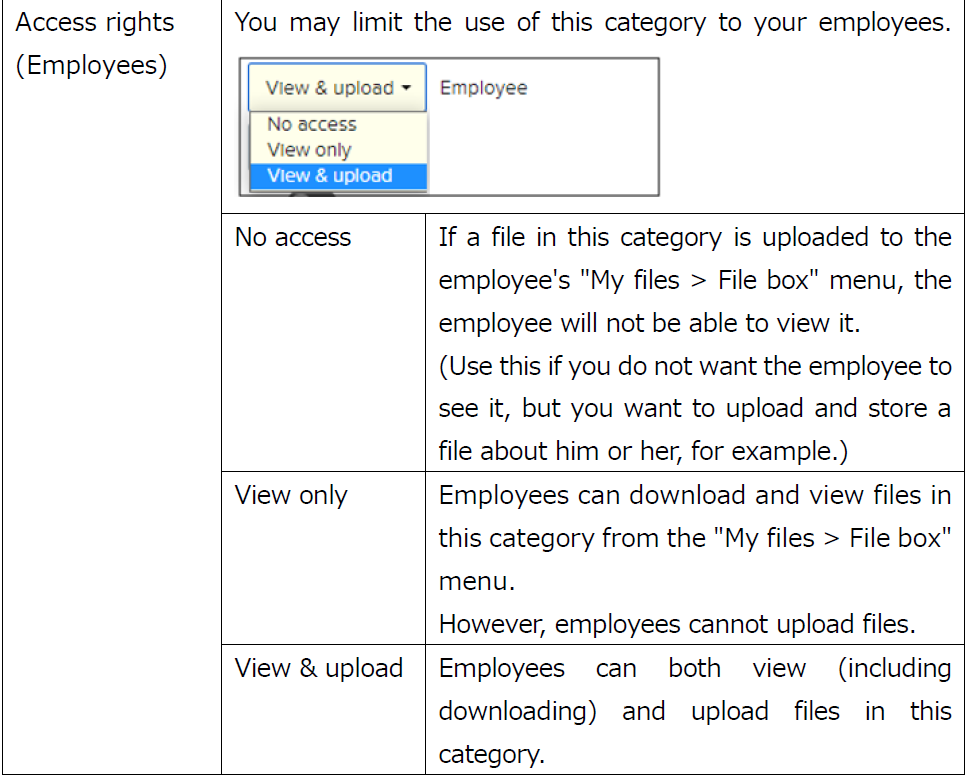Click "(Employees)" under the Access rights heading
This screenshot has width=966, height=778.
[91, 66]
